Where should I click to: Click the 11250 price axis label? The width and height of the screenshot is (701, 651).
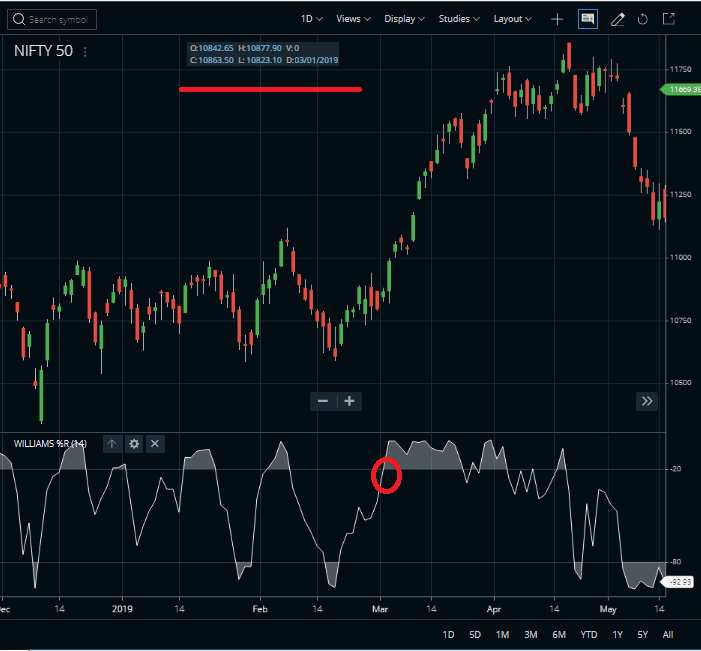680,194
